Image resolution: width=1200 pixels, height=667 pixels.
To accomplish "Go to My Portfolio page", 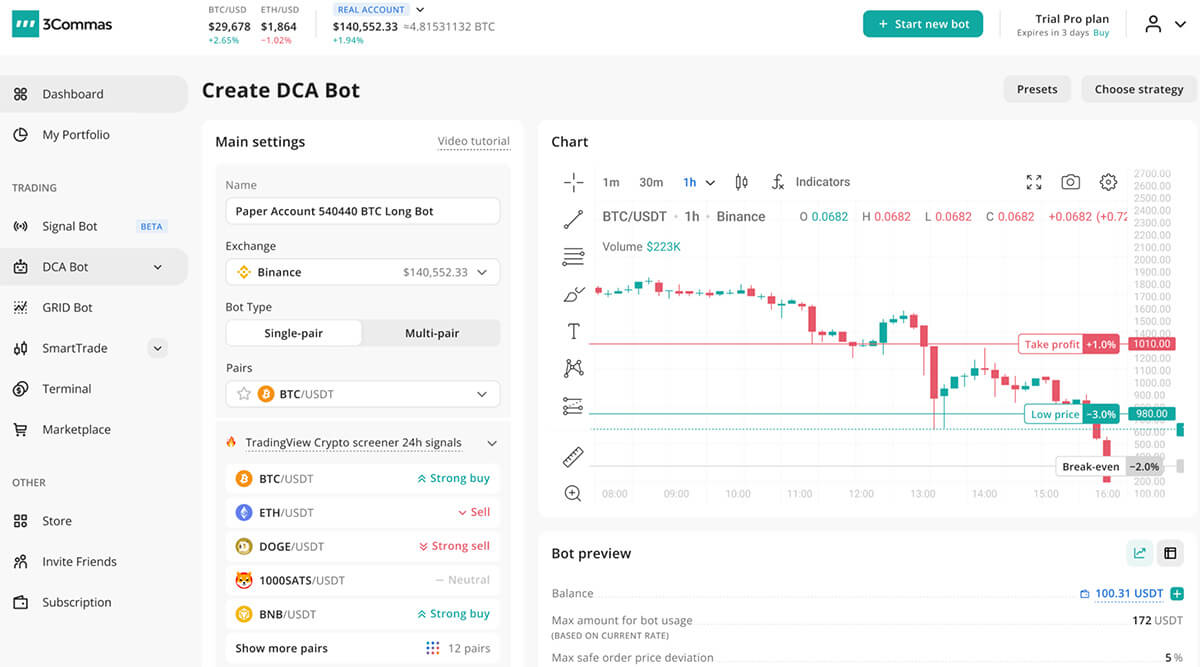I will pos(76,135).
